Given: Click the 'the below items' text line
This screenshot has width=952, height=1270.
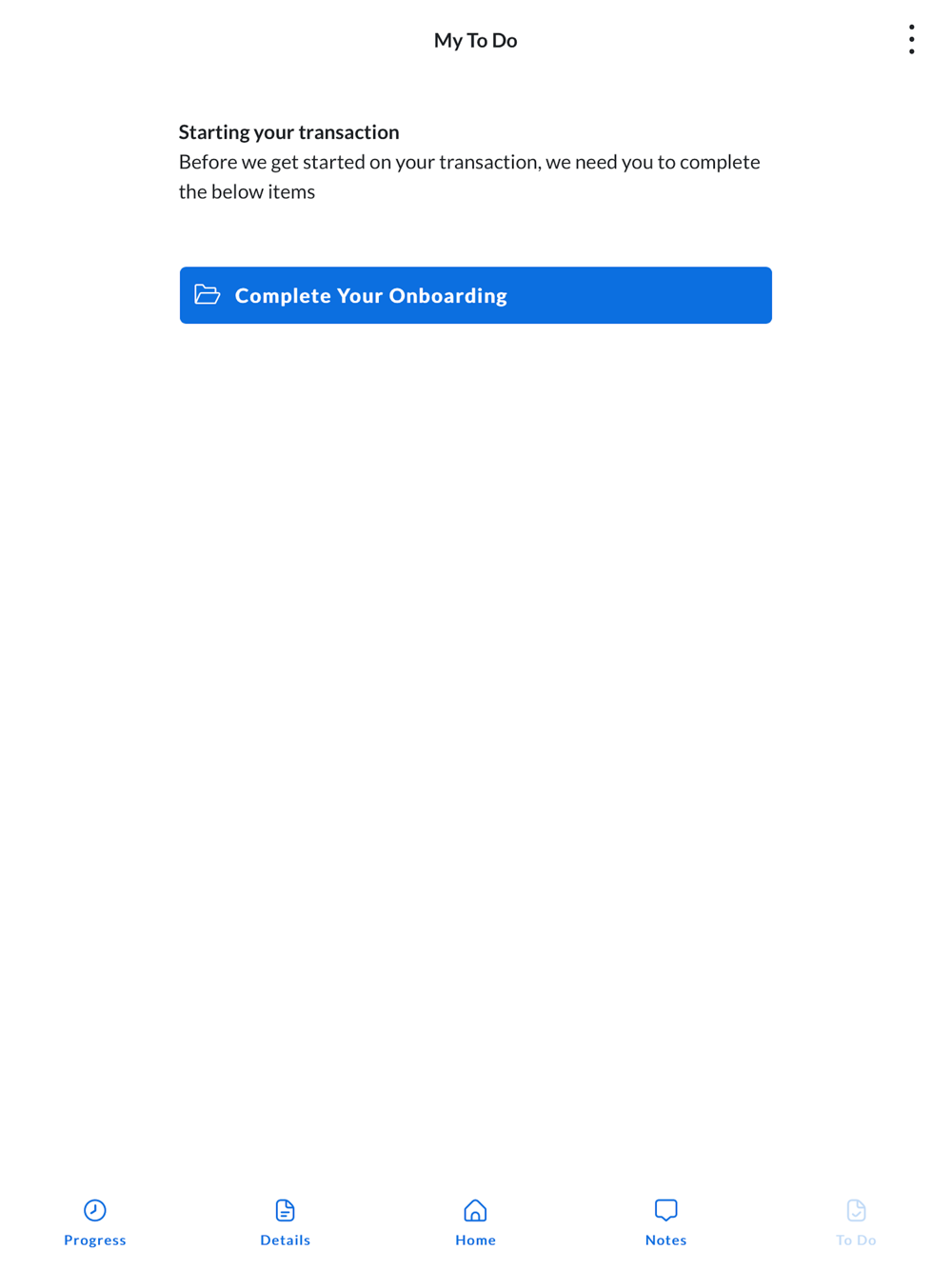Looking at the screenshot, I should point(247,191).
